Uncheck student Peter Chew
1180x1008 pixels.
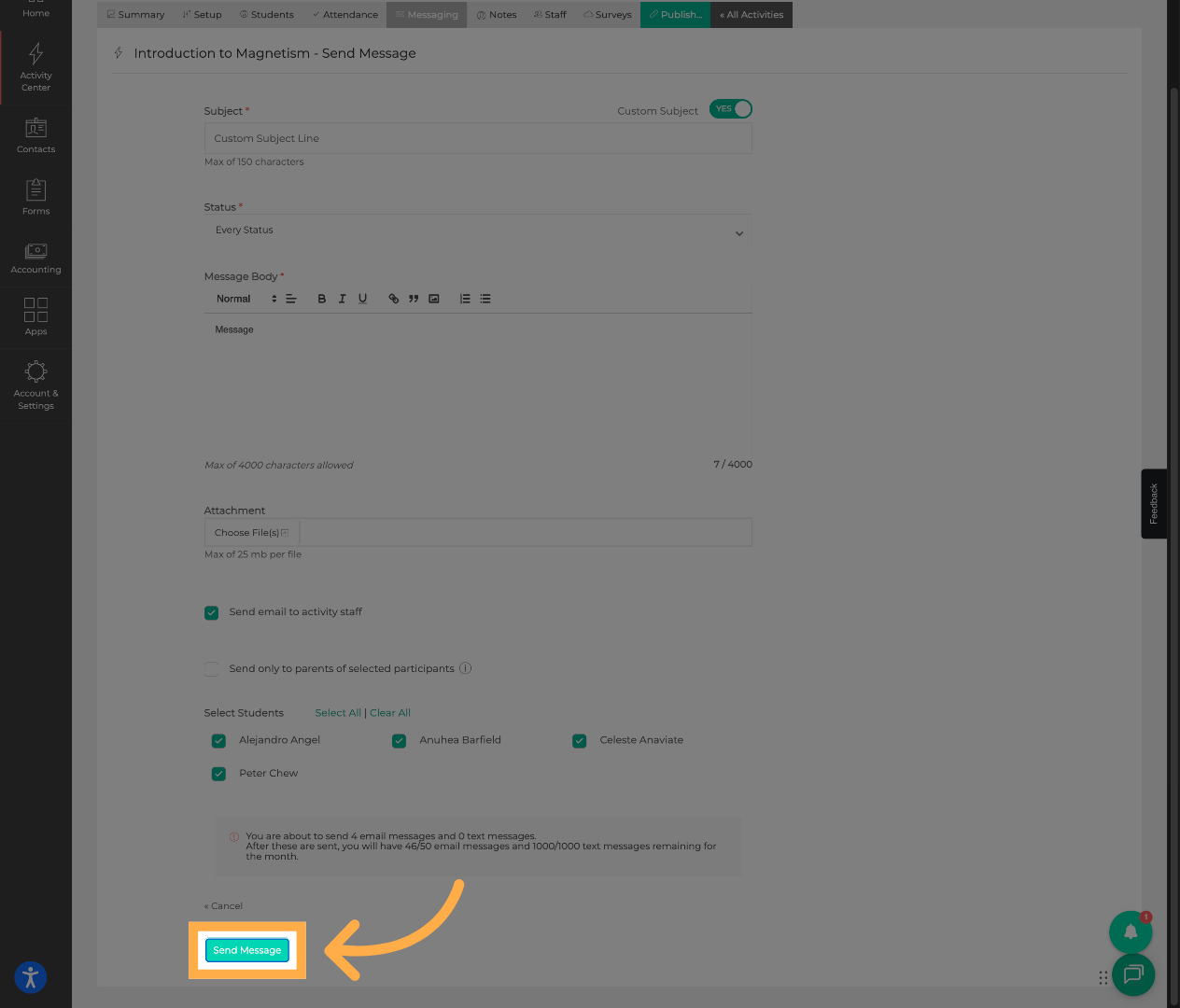pos(219,774)
